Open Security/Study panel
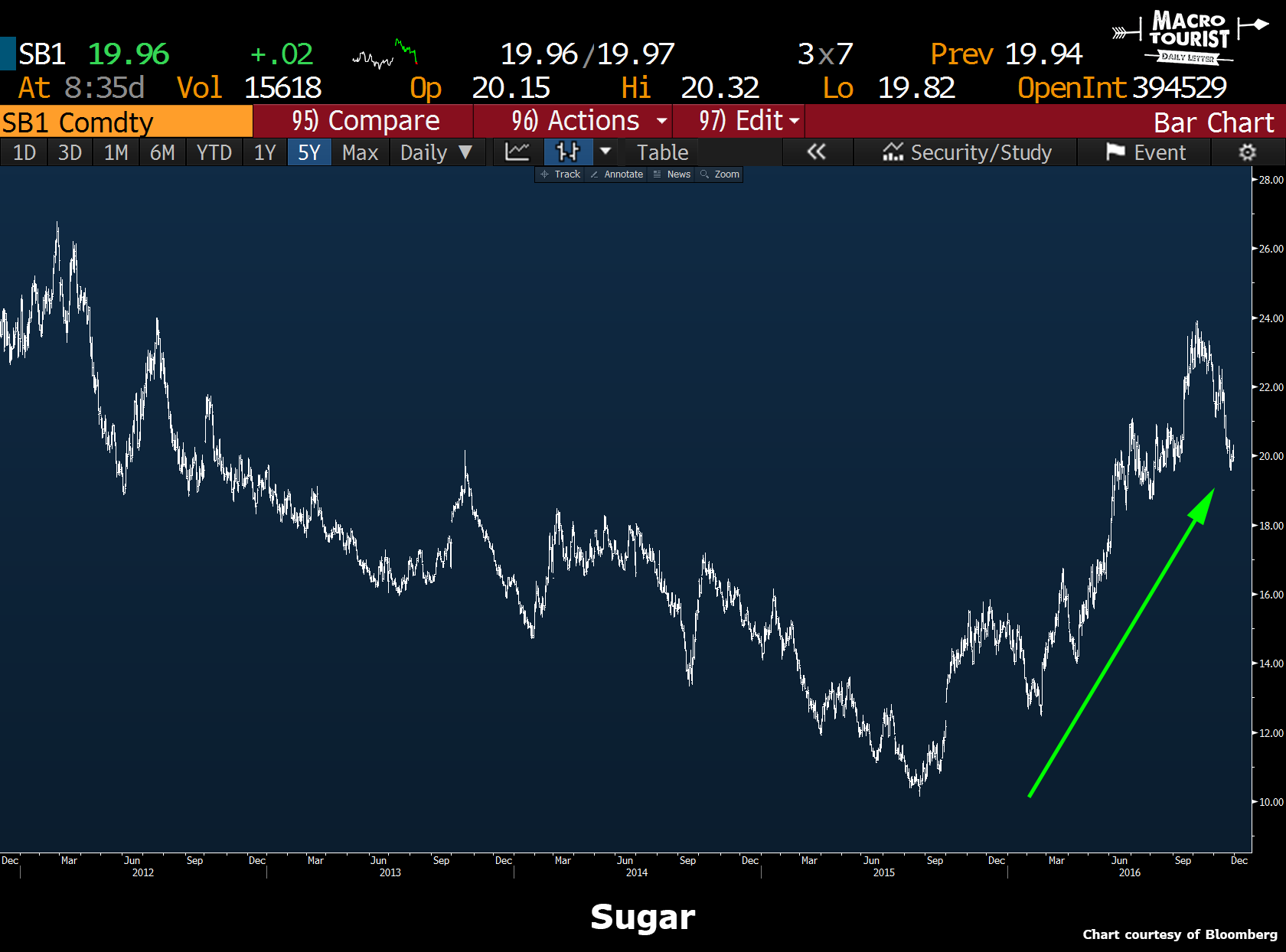This screenshot has height=952, width=1286. pos(966,152)
